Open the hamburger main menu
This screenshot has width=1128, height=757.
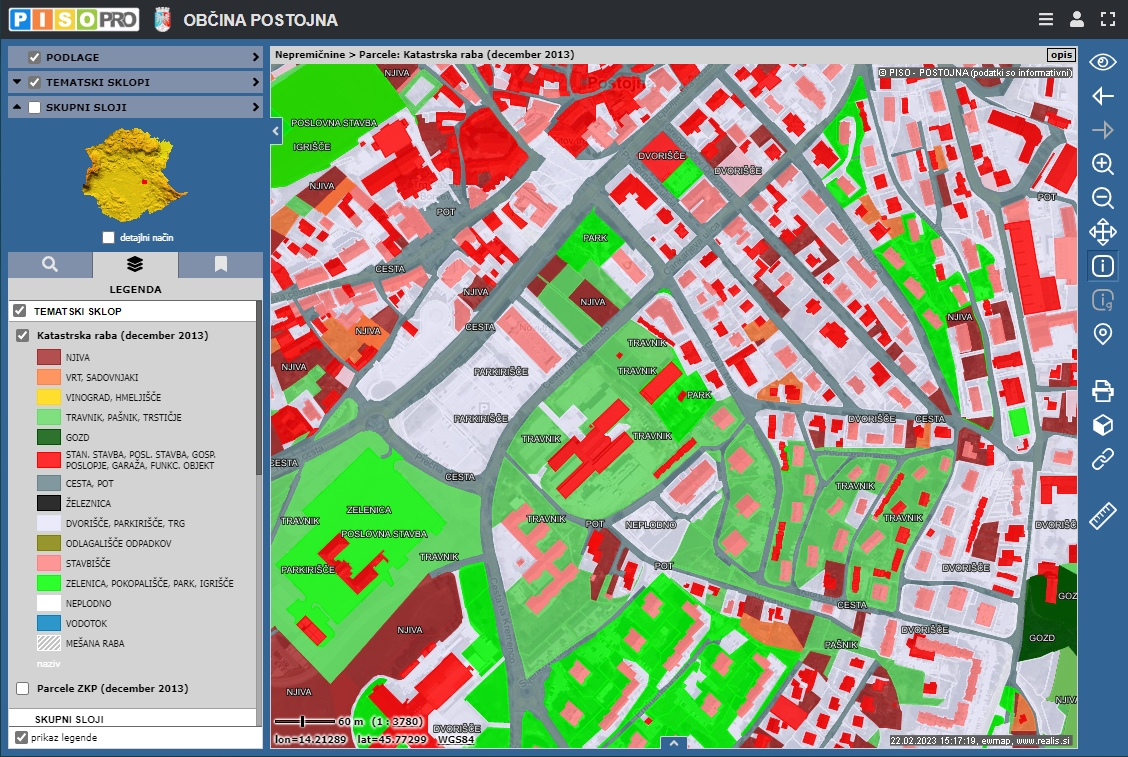coord(1046,19)
